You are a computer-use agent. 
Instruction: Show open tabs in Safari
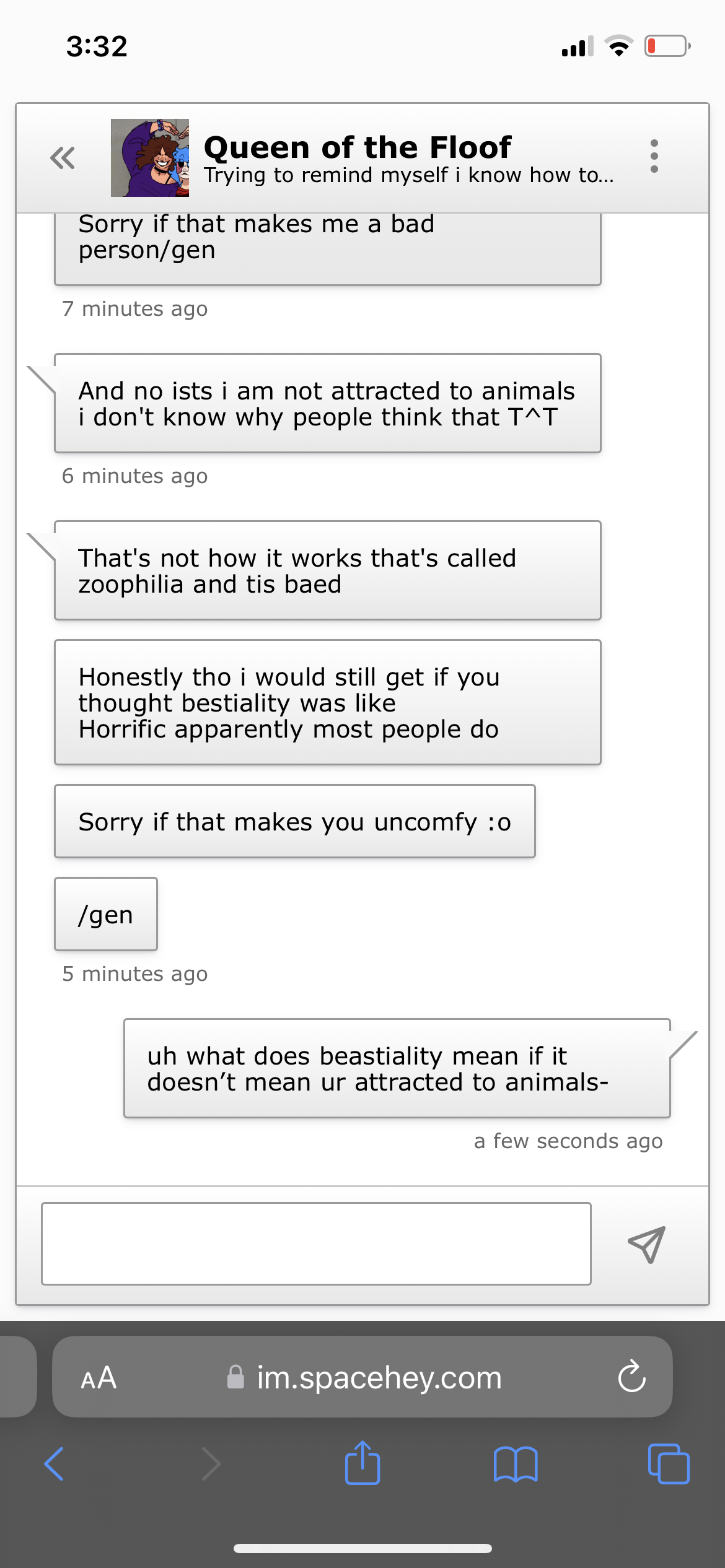tap(668, 1464)
